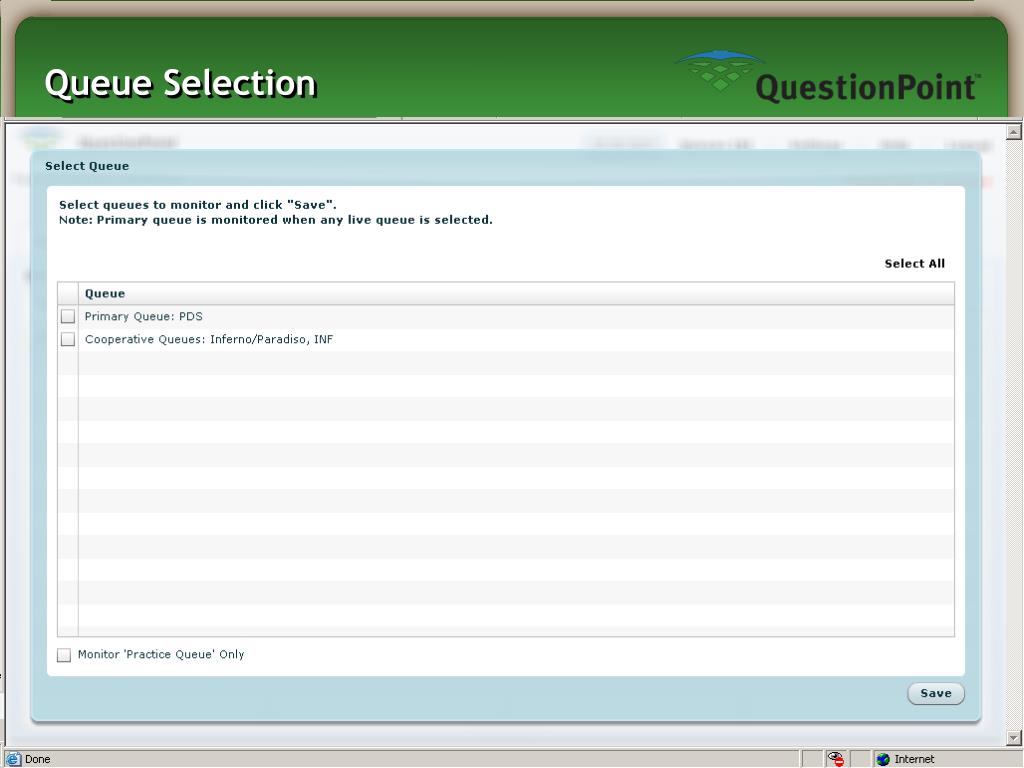The image size is (1024, 768).
Task: Click the scrollbar down arrow
Action: coord(1014,738)
